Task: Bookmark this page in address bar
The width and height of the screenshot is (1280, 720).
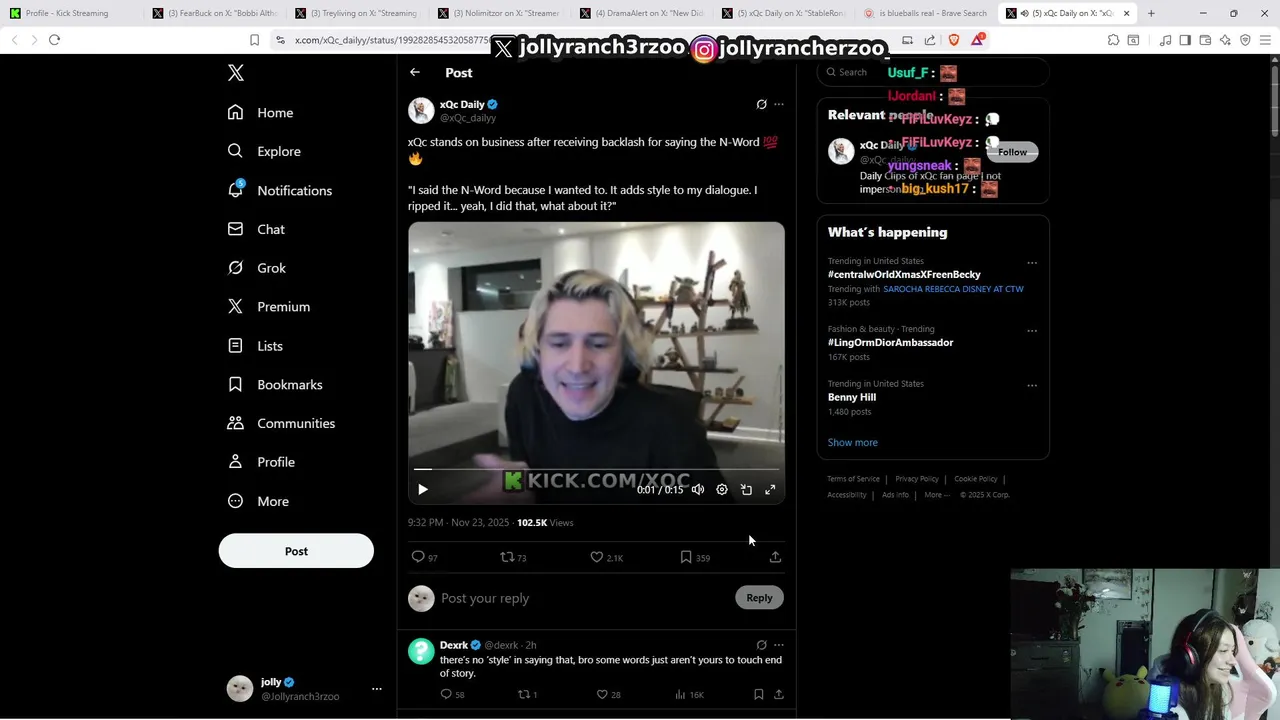Action: click(x=254, y=40)
